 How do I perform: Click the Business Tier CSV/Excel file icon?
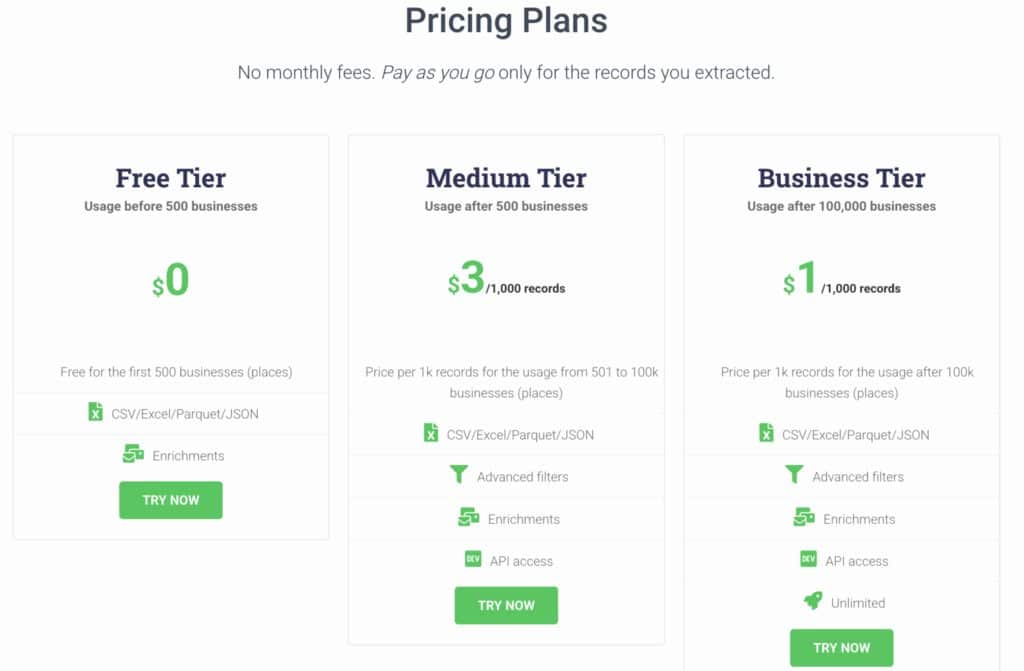point(766,433)
